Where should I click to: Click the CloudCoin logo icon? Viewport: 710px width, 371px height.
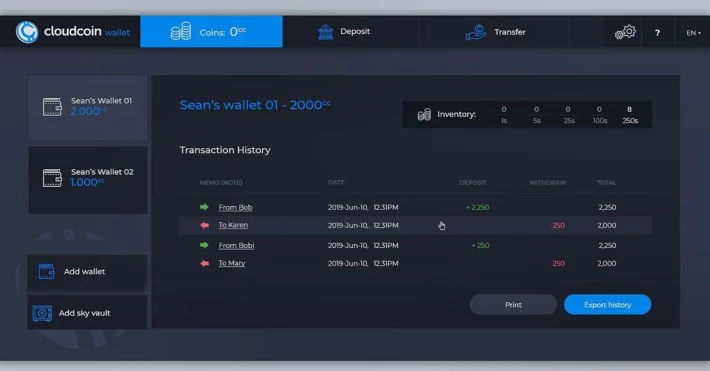tap(27, 32)
